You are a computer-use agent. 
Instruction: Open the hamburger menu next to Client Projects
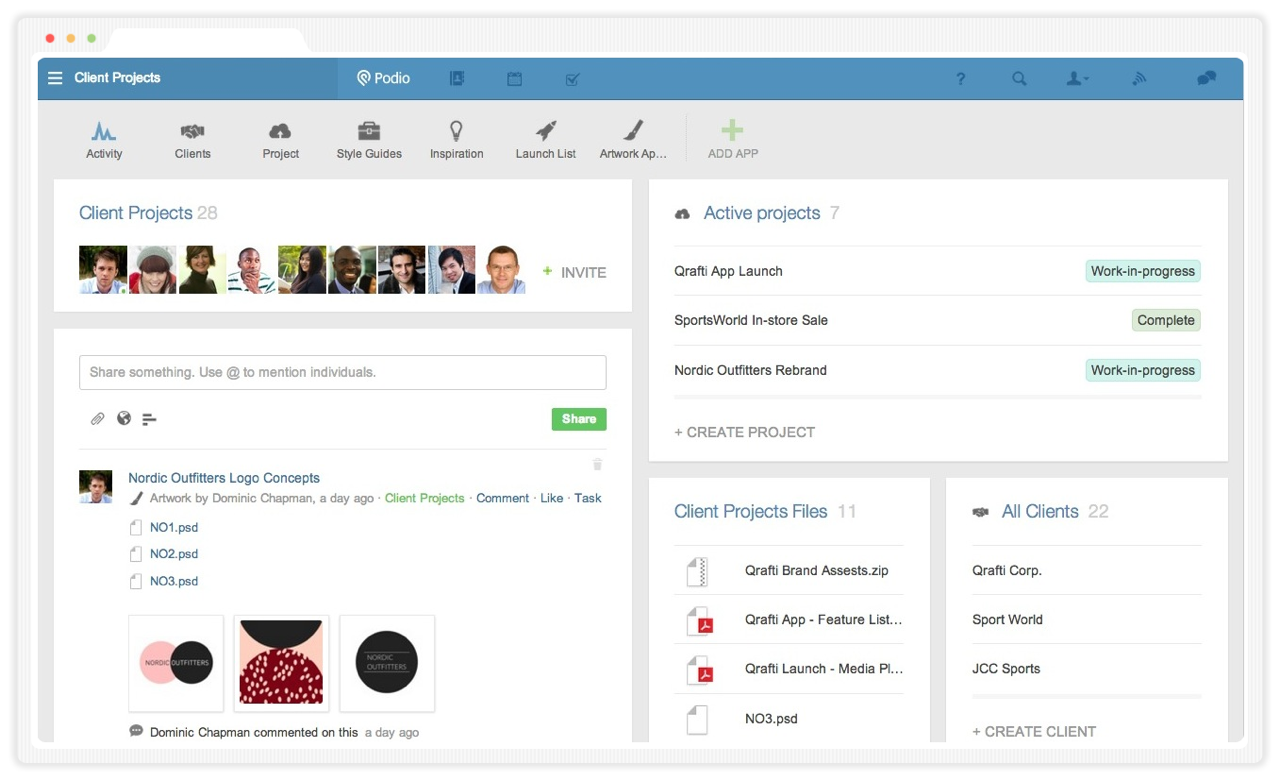(x=55, y=77)
